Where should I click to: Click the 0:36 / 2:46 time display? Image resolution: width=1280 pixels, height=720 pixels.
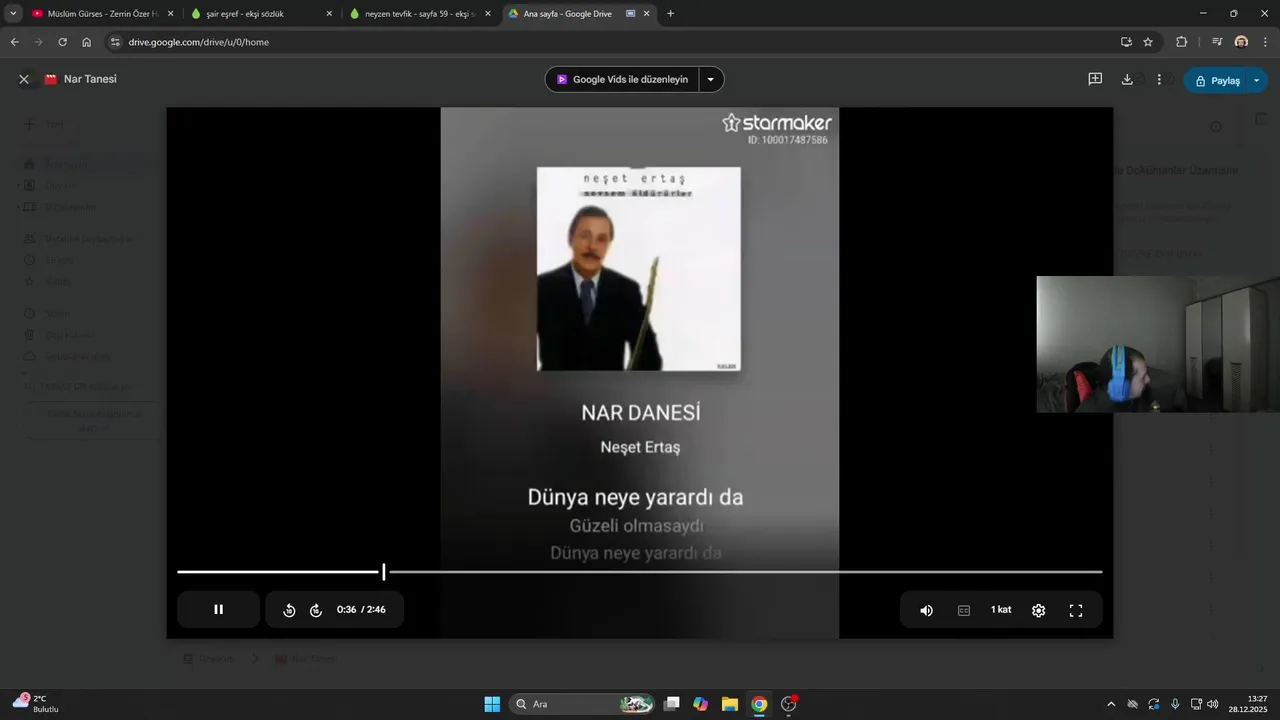coord(361,610)
